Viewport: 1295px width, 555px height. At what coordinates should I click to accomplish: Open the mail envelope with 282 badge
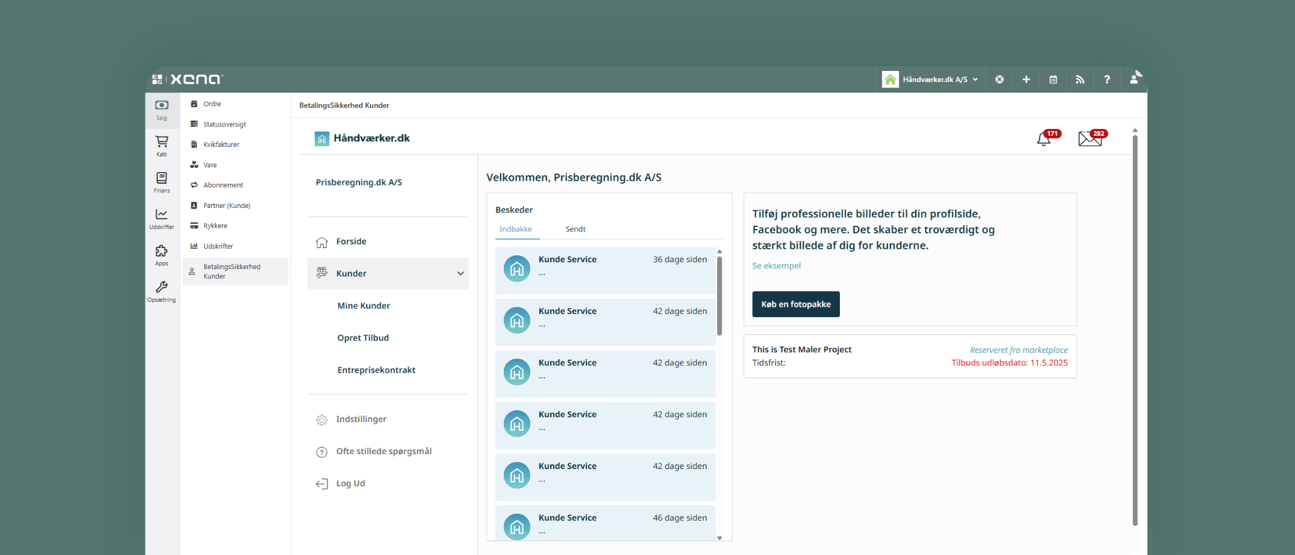coord(1089,139)
